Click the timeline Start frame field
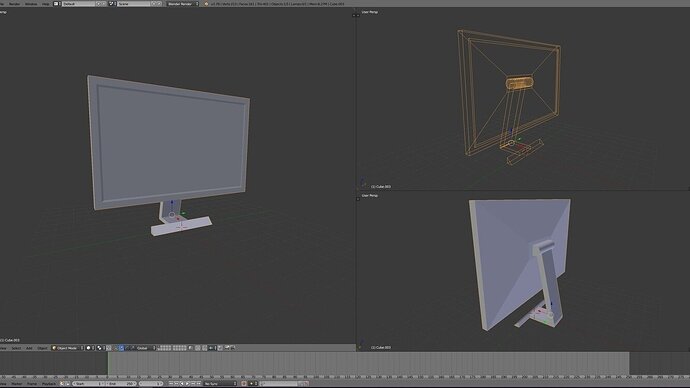690x388 pixels. click(89, 384)
